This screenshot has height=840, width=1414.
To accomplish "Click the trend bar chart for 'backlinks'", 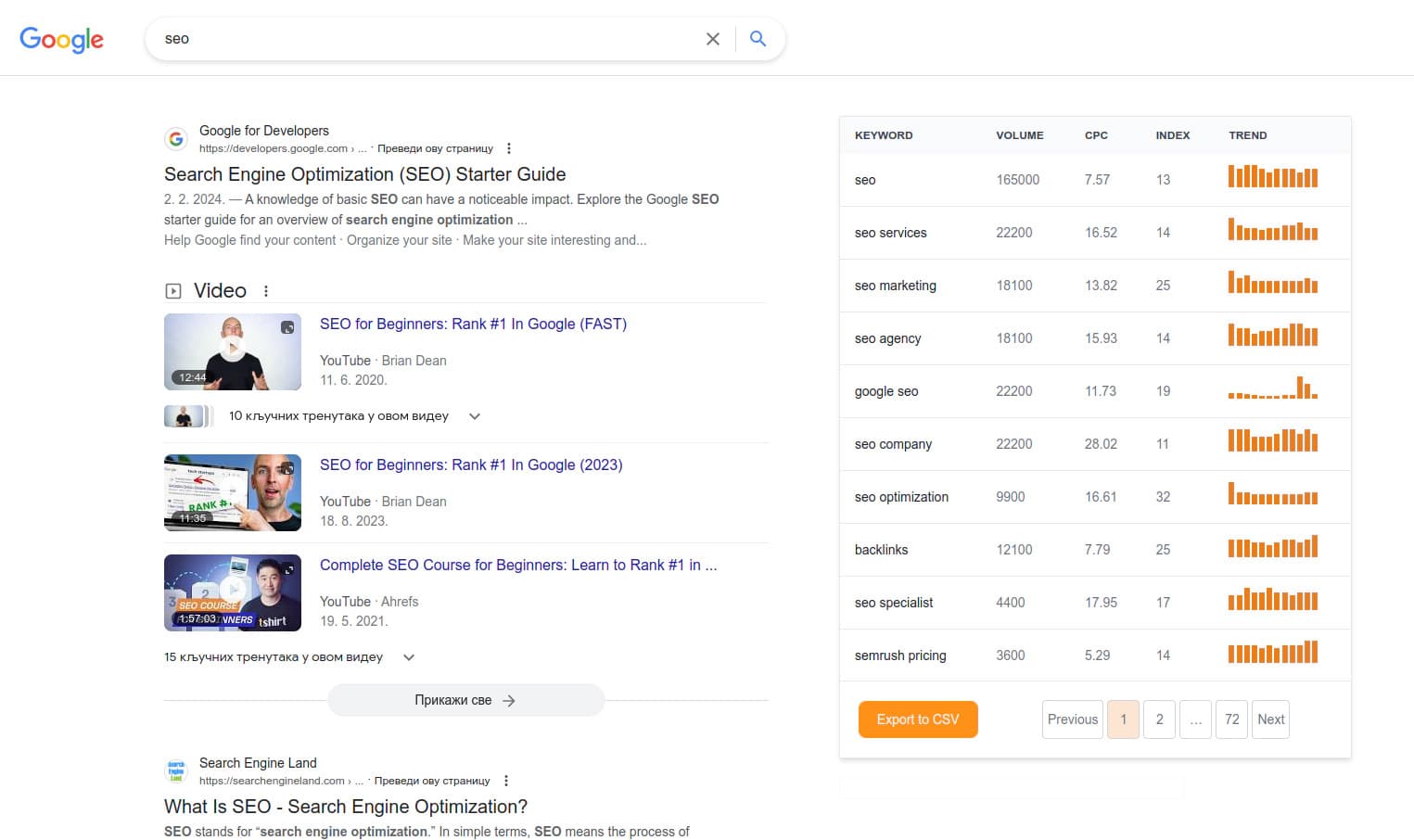I will click(x=1273, y=546).
